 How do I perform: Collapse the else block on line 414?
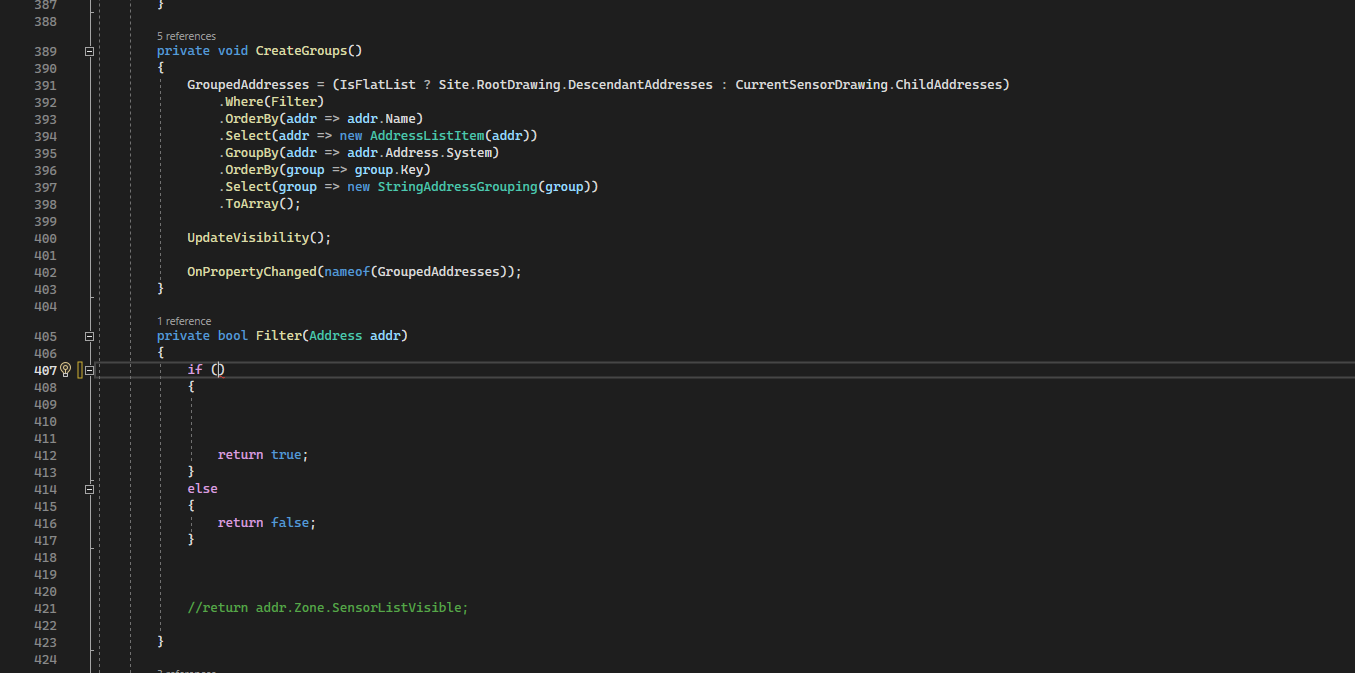coord(89,490)
